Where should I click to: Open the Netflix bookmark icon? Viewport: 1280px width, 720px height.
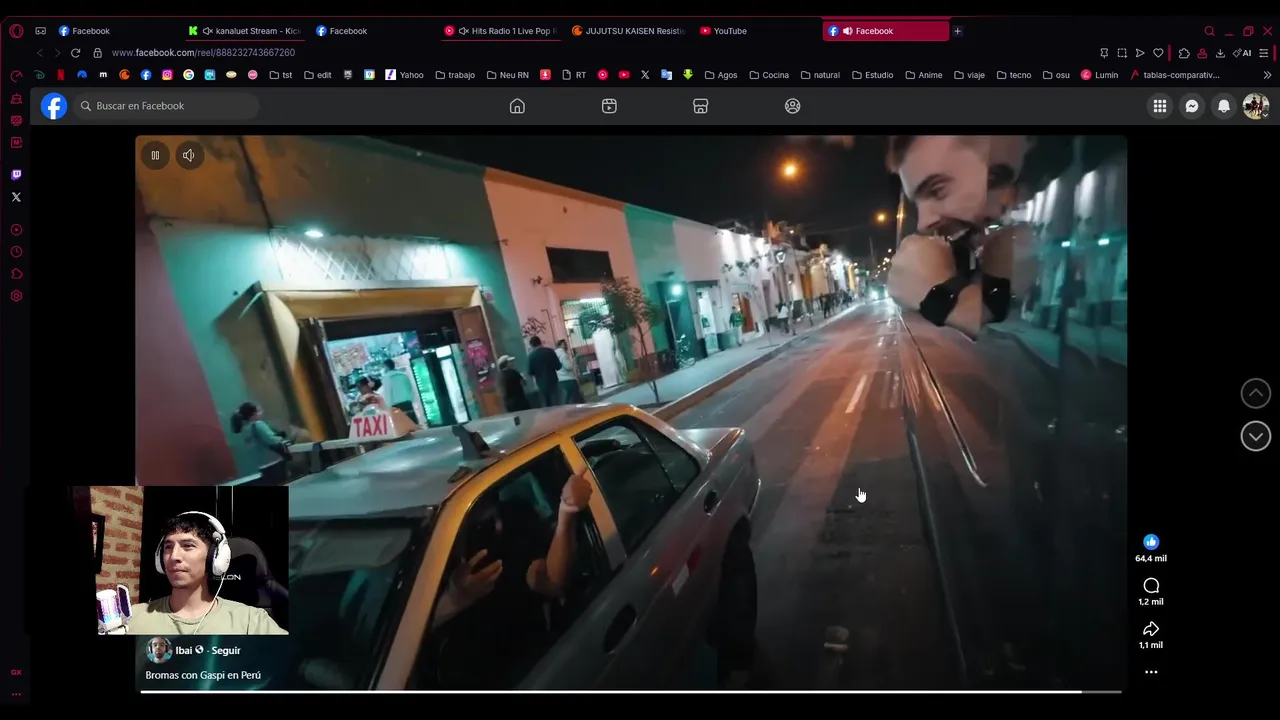pyautogui.click(x=61, y=75)
